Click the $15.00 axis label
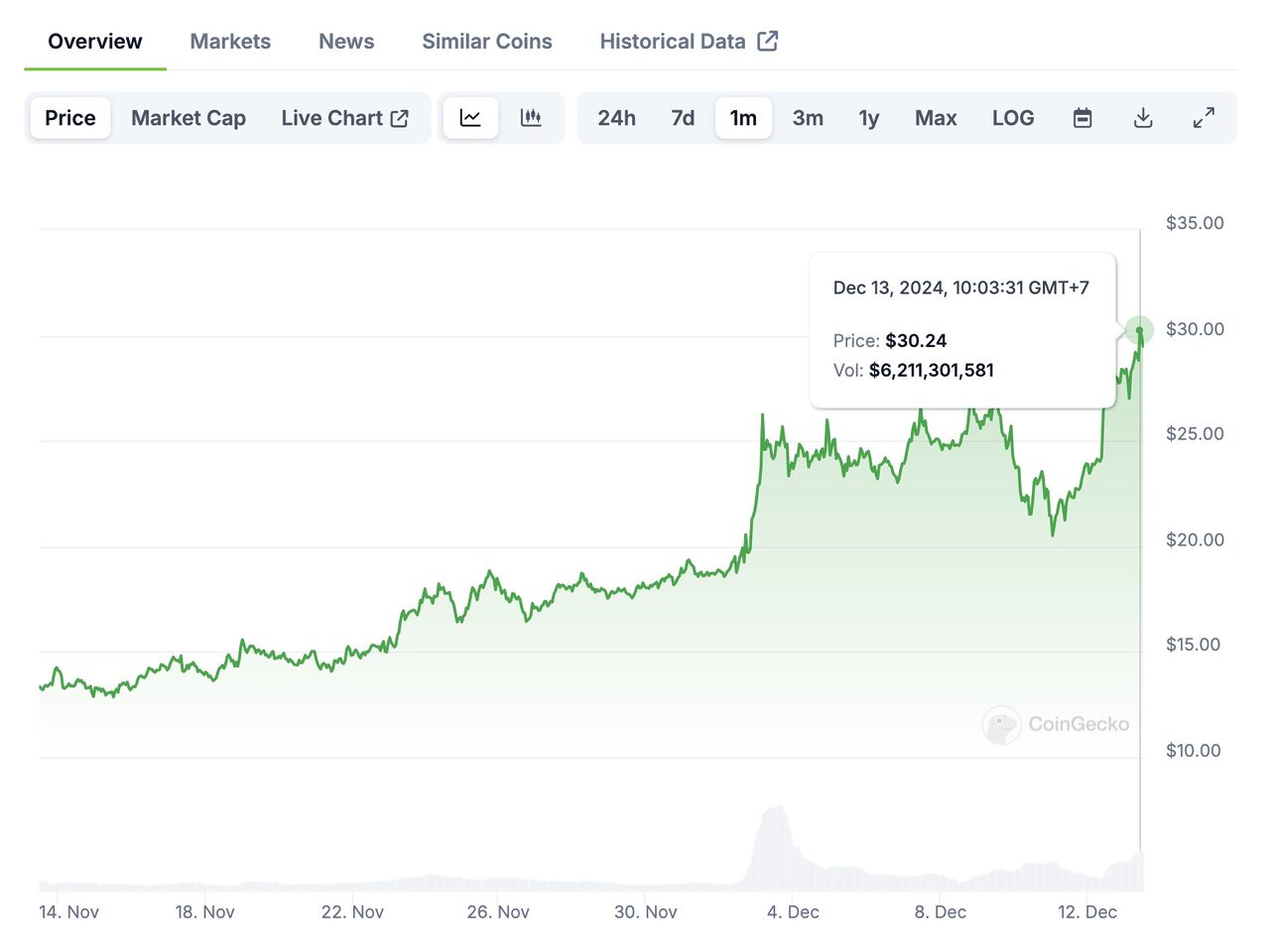This screenshot has height=952, width=1270. click(1194, 645)
